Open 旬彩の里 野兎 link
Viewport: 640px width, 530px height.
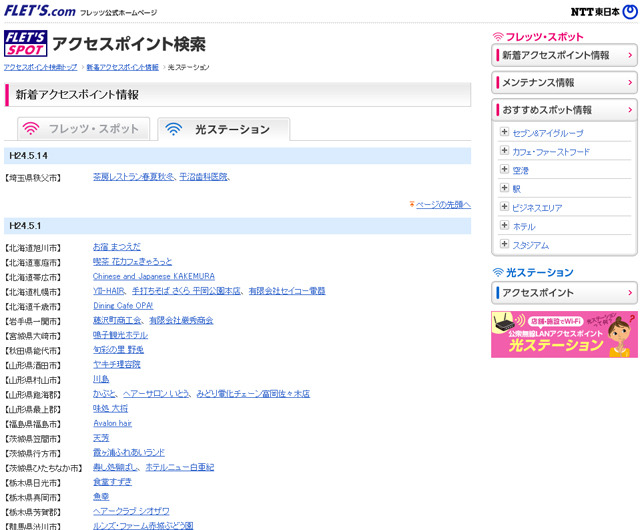[118, 350]
